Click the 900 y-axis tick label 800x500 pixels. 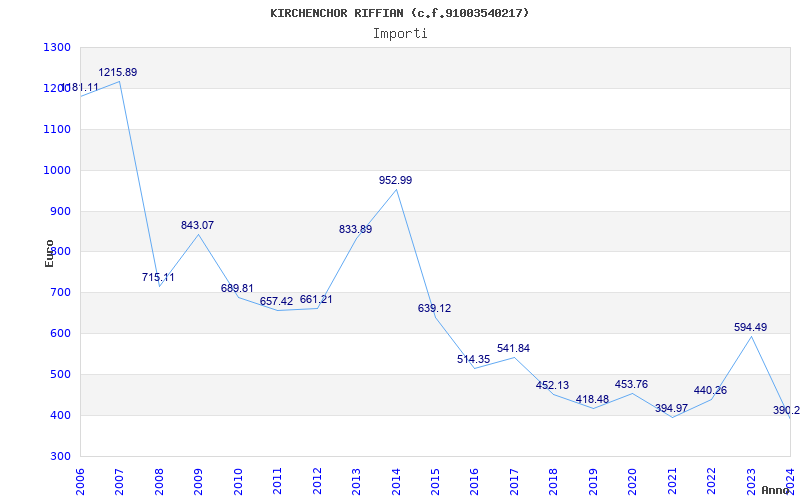click(x=60, y=211)
